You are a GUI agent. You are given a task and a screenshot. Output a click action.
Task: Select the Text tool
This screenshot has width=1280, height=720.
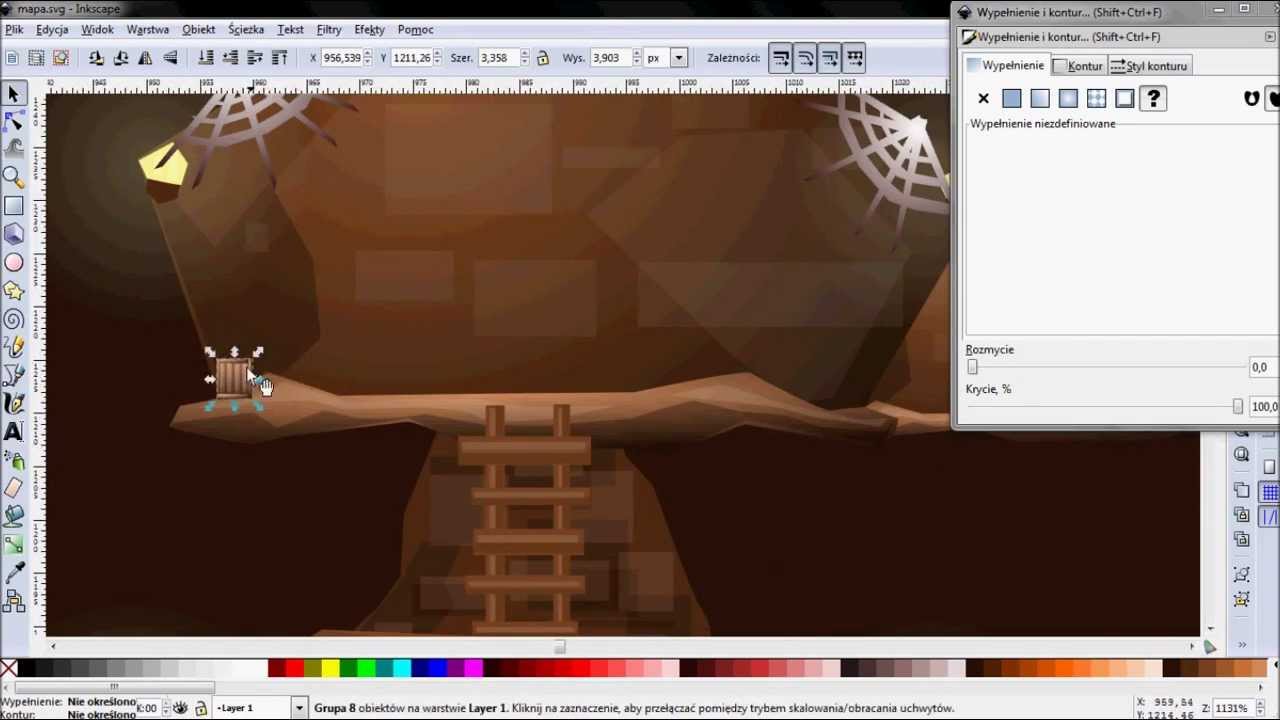pyautogui.click(x=15, y=432)
